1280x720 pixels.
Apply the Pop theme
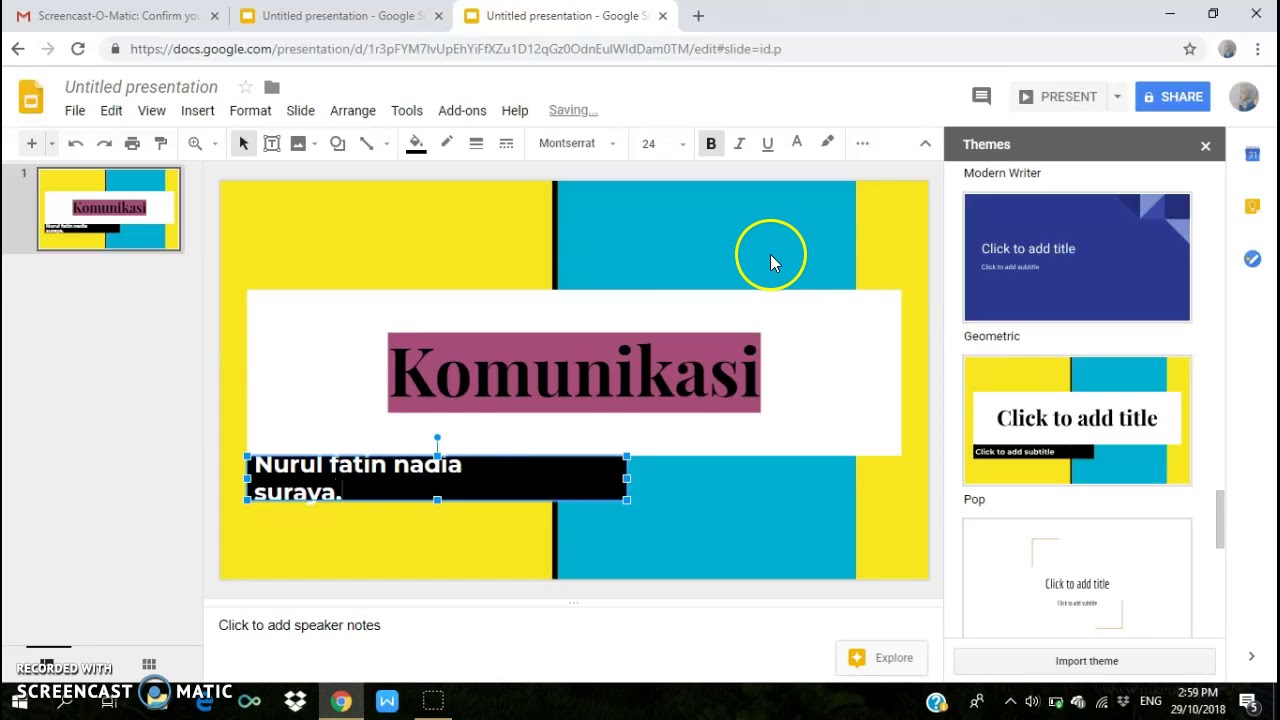point(1077,578)
